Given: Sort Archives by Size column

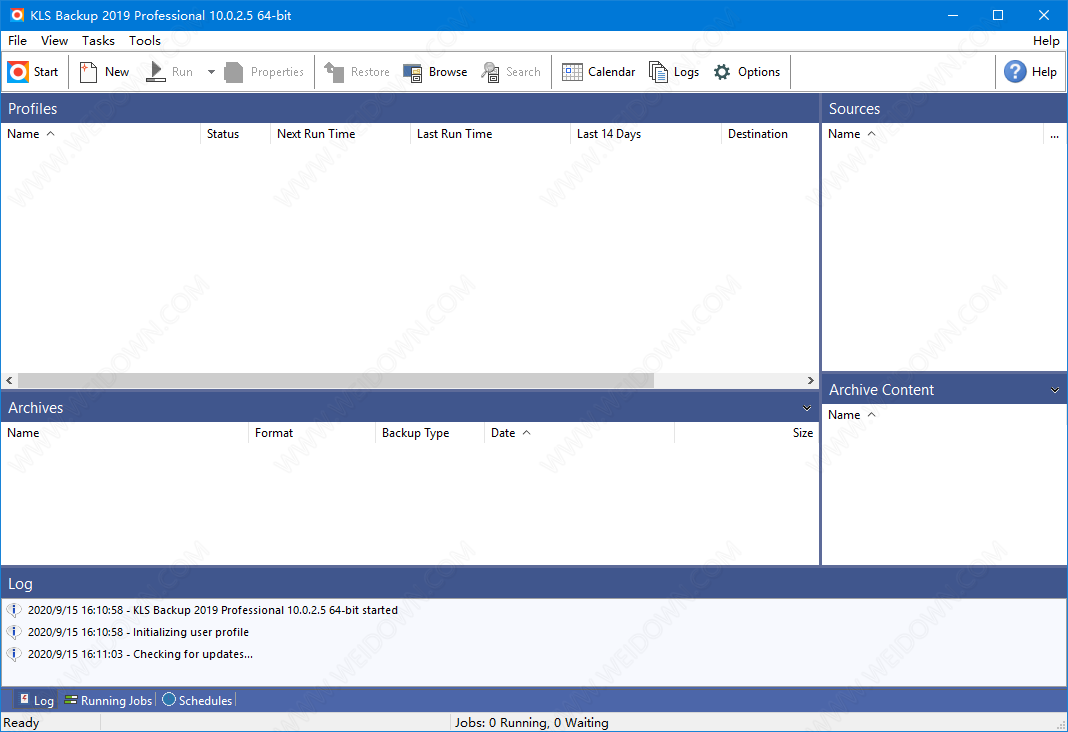Looking at the screenshot, I should point(747,433).
